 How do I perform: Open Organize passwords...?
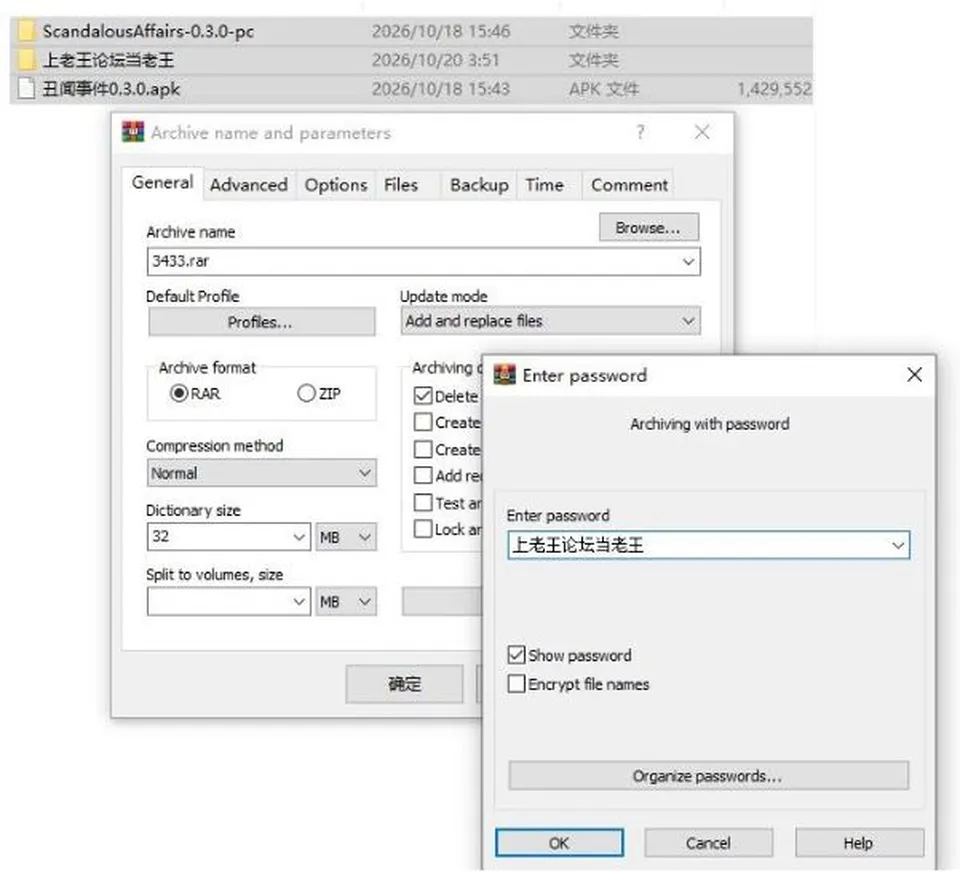point(708,776)
